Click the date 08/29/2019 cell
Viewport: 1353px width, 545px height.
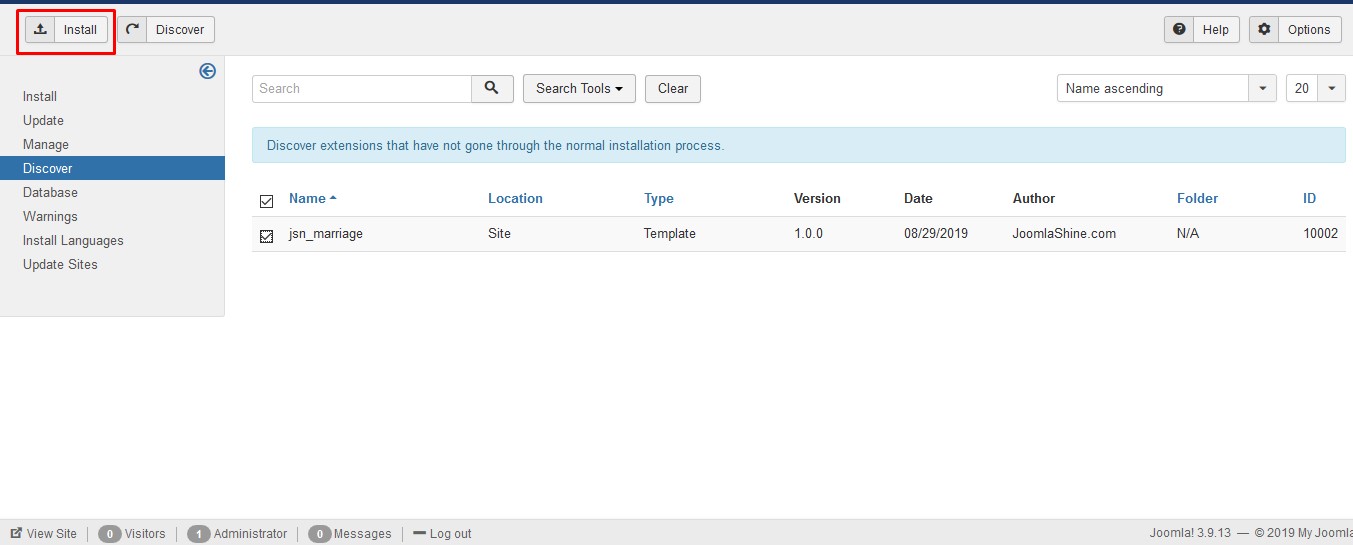(936, 234)
